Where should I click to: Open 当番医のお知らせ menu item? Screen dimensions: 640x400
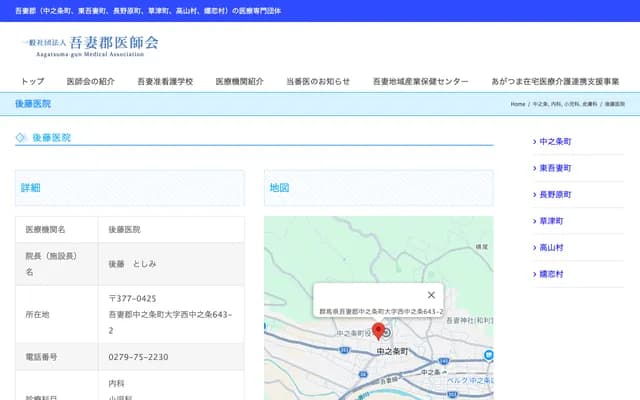pyautogui.click(x=318, y=81)
